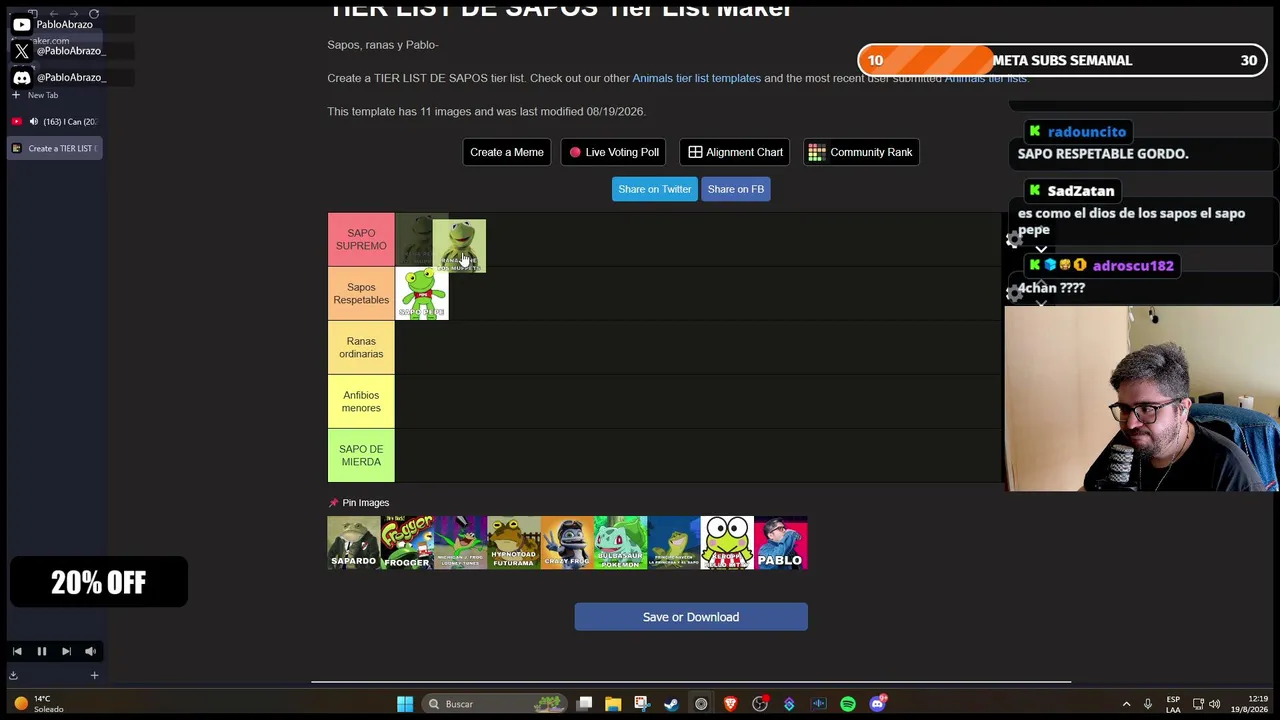
Task: Open settings gear for the Sapos Respetables row
Action: [x=1014, y=293]
